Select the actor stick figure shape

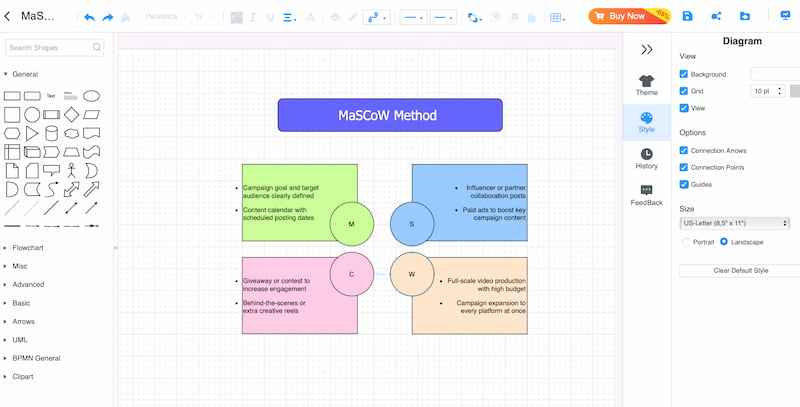[71, 171]
